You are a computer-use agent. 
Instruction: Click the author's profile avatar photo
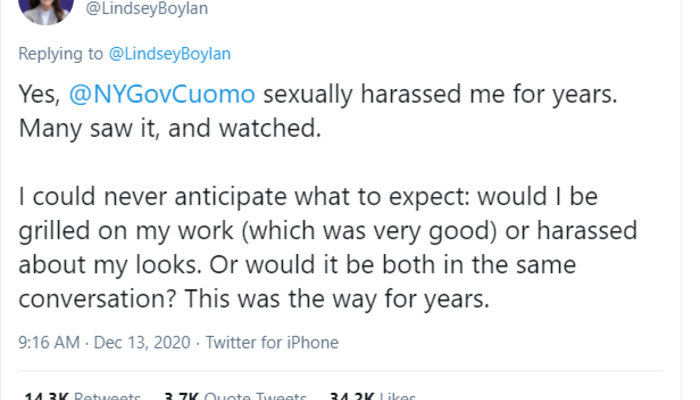click(45, 8)
